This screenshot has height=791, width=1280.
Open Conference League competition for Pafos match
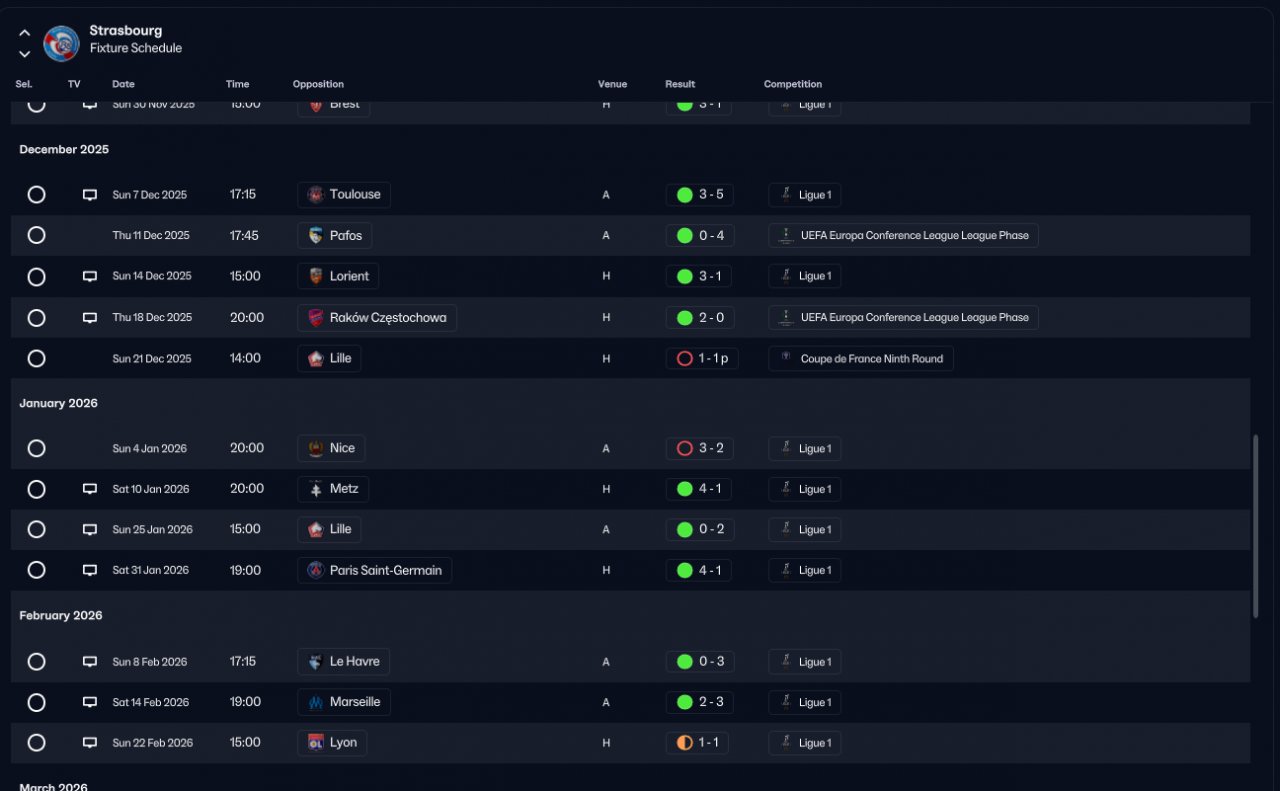(904, 235)
